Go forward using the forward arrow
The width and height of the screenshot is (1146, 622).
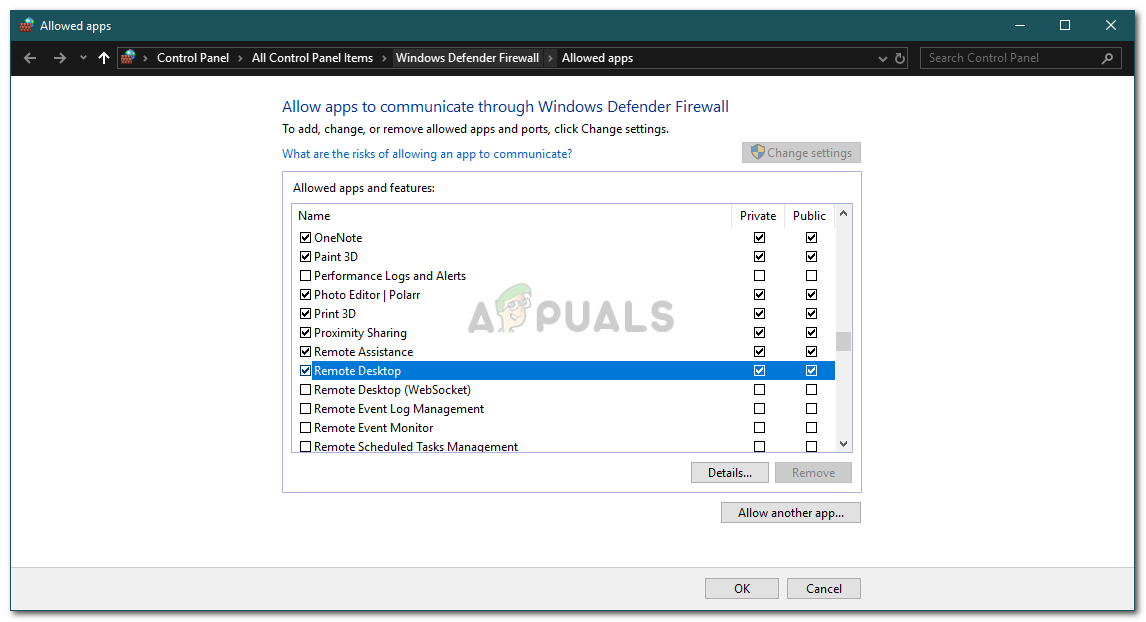60,58
